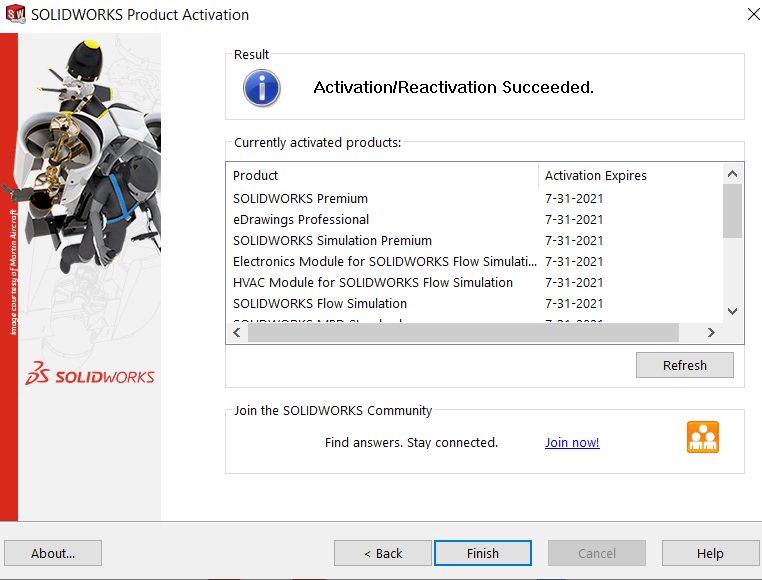Click the expiry date of SOLIDWORKS Premium

click(574, 198)
